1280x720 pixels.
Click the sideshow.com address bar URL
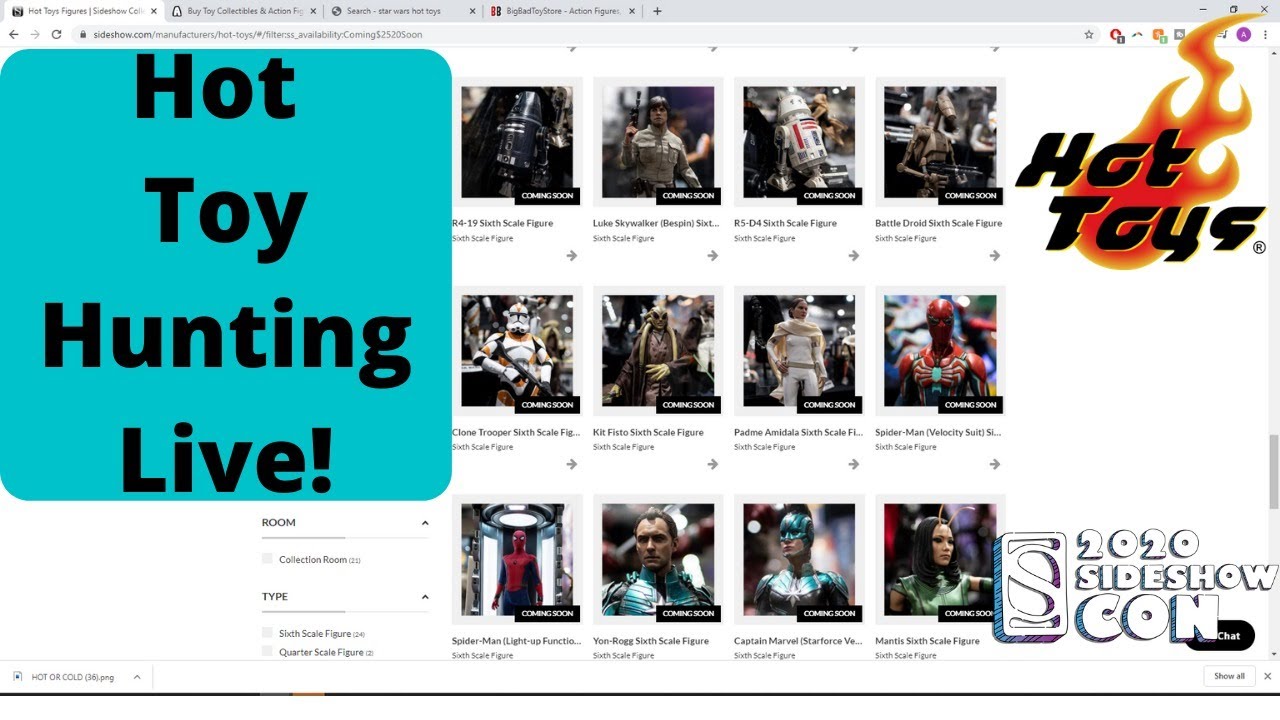258,34
